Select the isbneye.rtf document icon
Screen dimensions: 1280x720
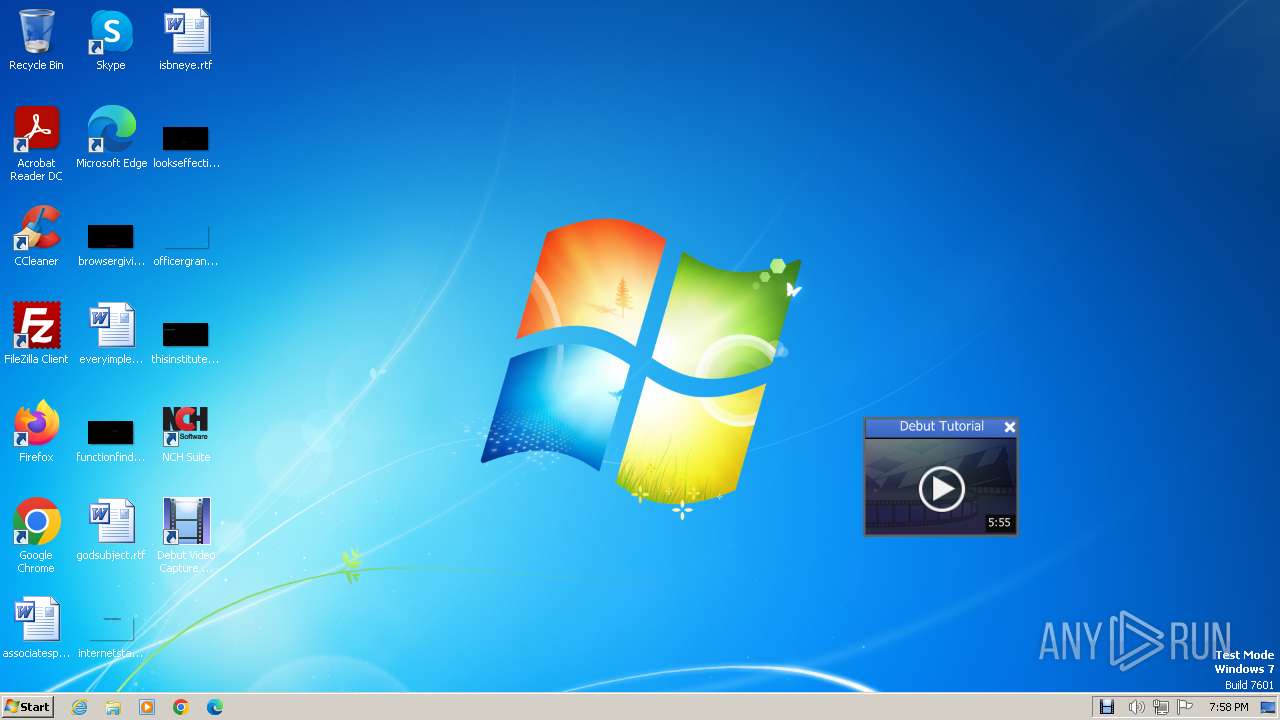coord(186,40)
